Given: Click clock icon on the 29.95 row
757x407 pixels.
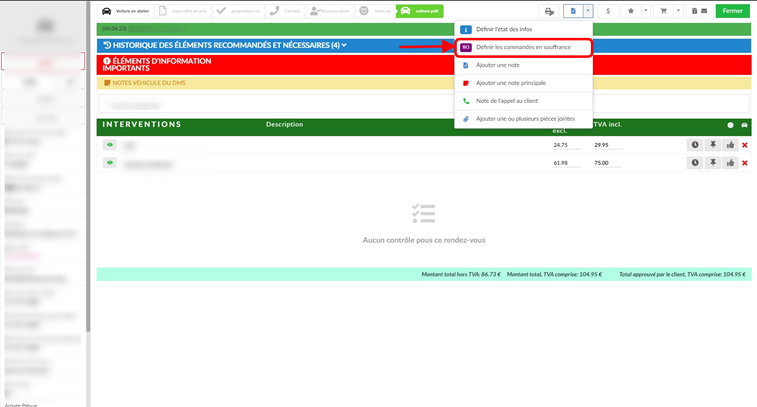Looking at the screenshot, I should coord(695,145).
